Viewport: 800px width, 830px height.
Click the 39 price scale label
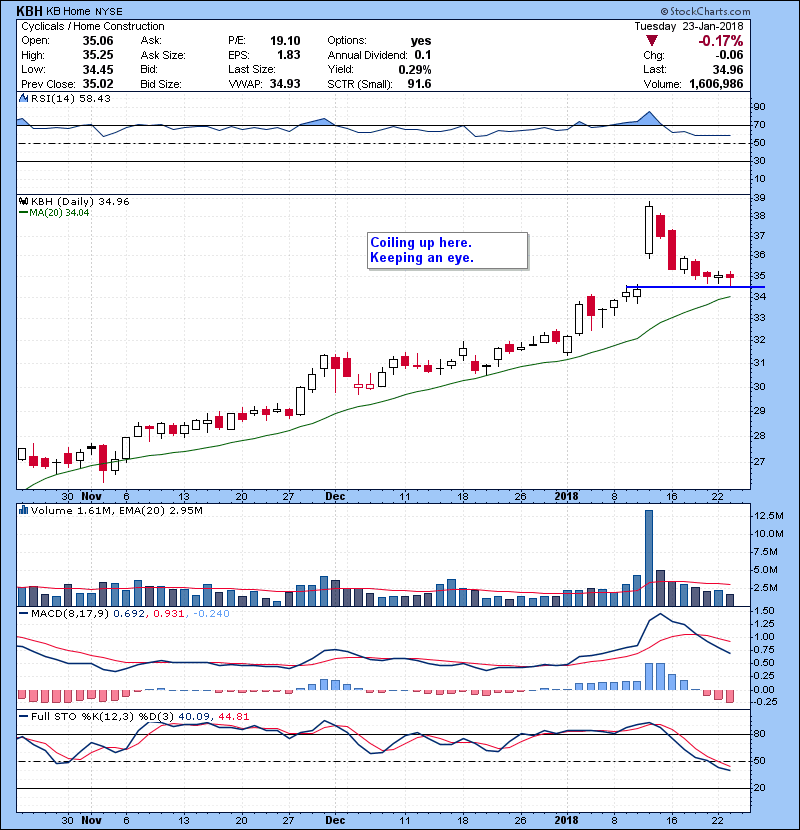[759, 198]
